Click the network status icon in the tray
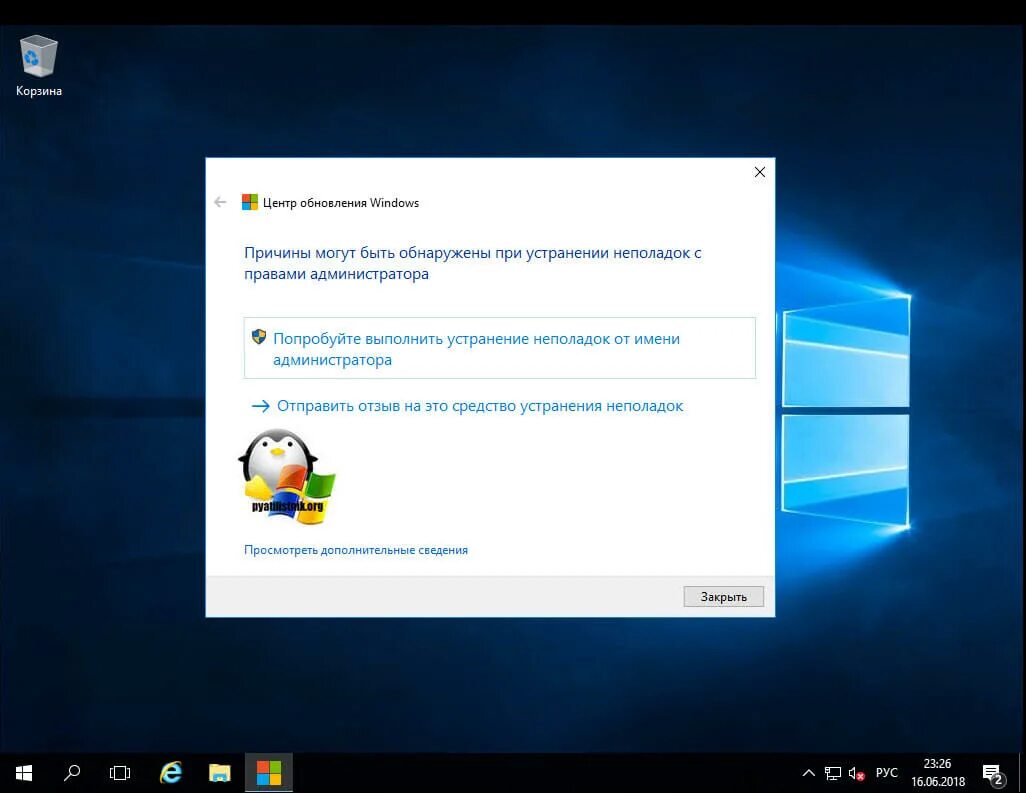 pyautogui.click(x=833, y=772)
